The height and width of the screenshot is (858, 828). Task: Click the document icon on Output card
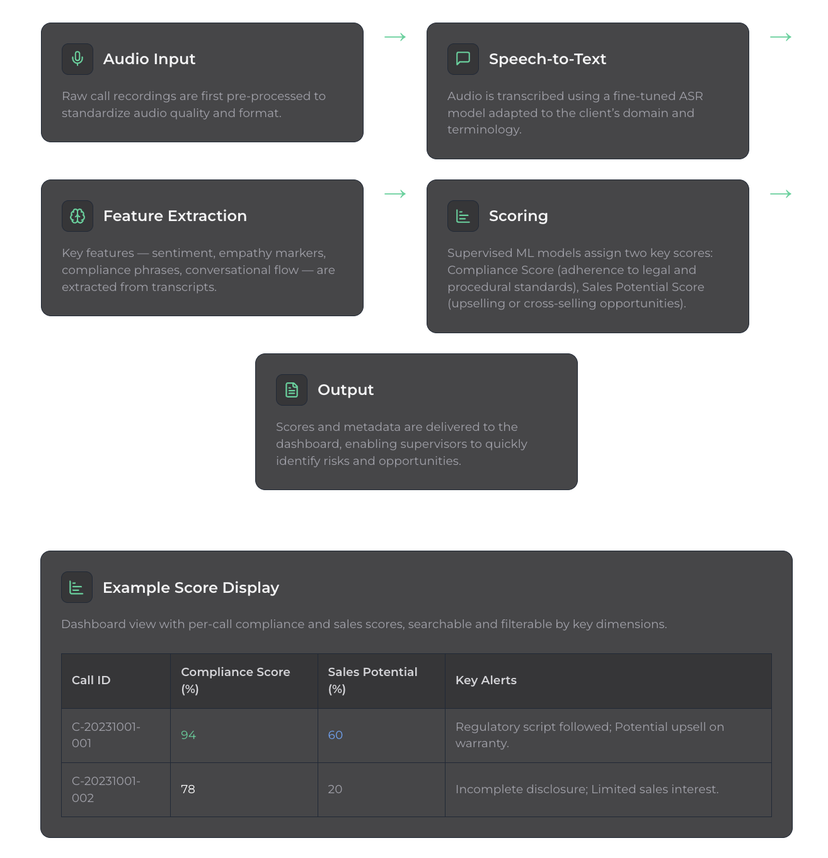(x=292, y=390)
